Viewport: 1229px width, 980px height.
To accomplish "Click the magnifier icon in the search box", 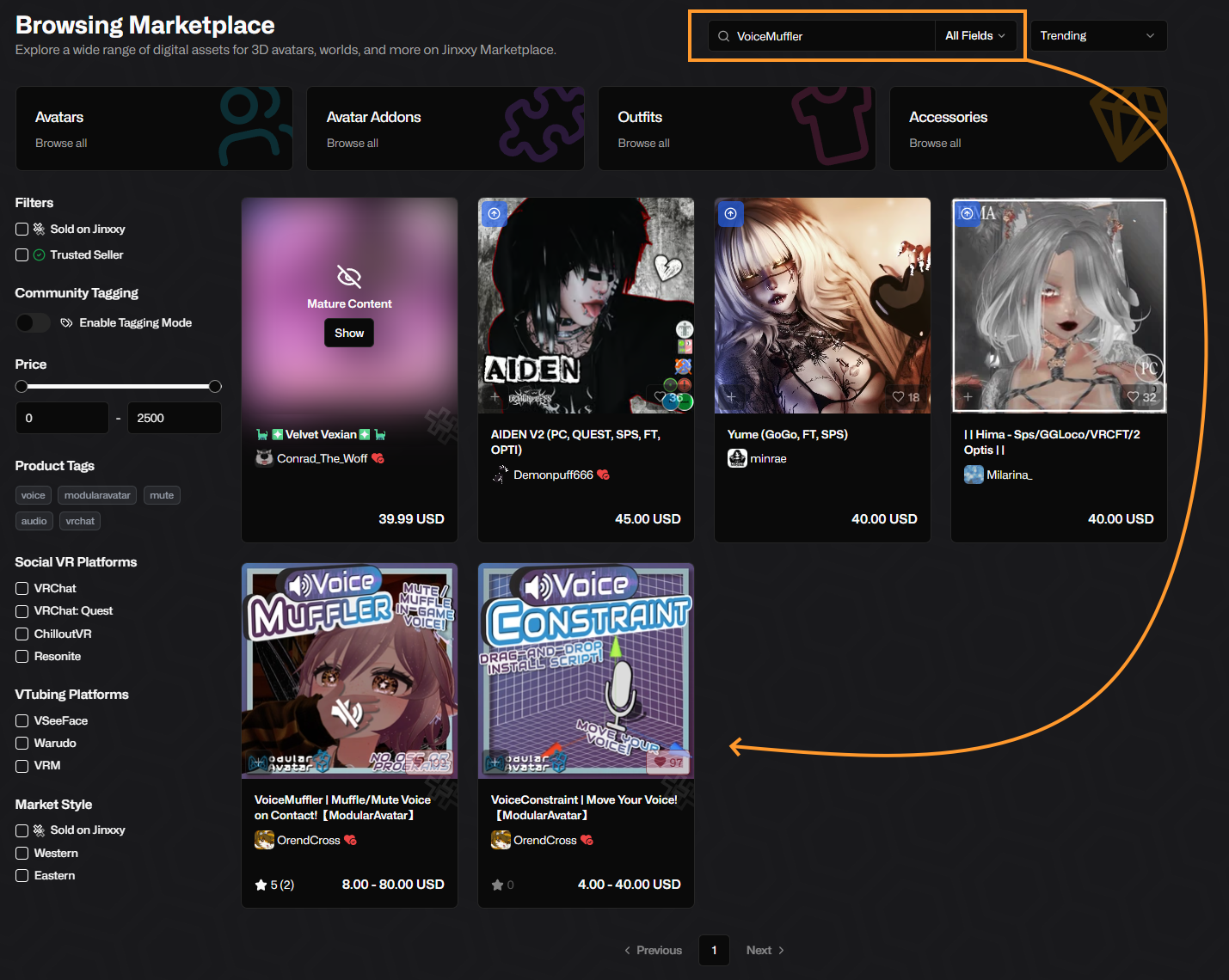I will tap(723, 36).
